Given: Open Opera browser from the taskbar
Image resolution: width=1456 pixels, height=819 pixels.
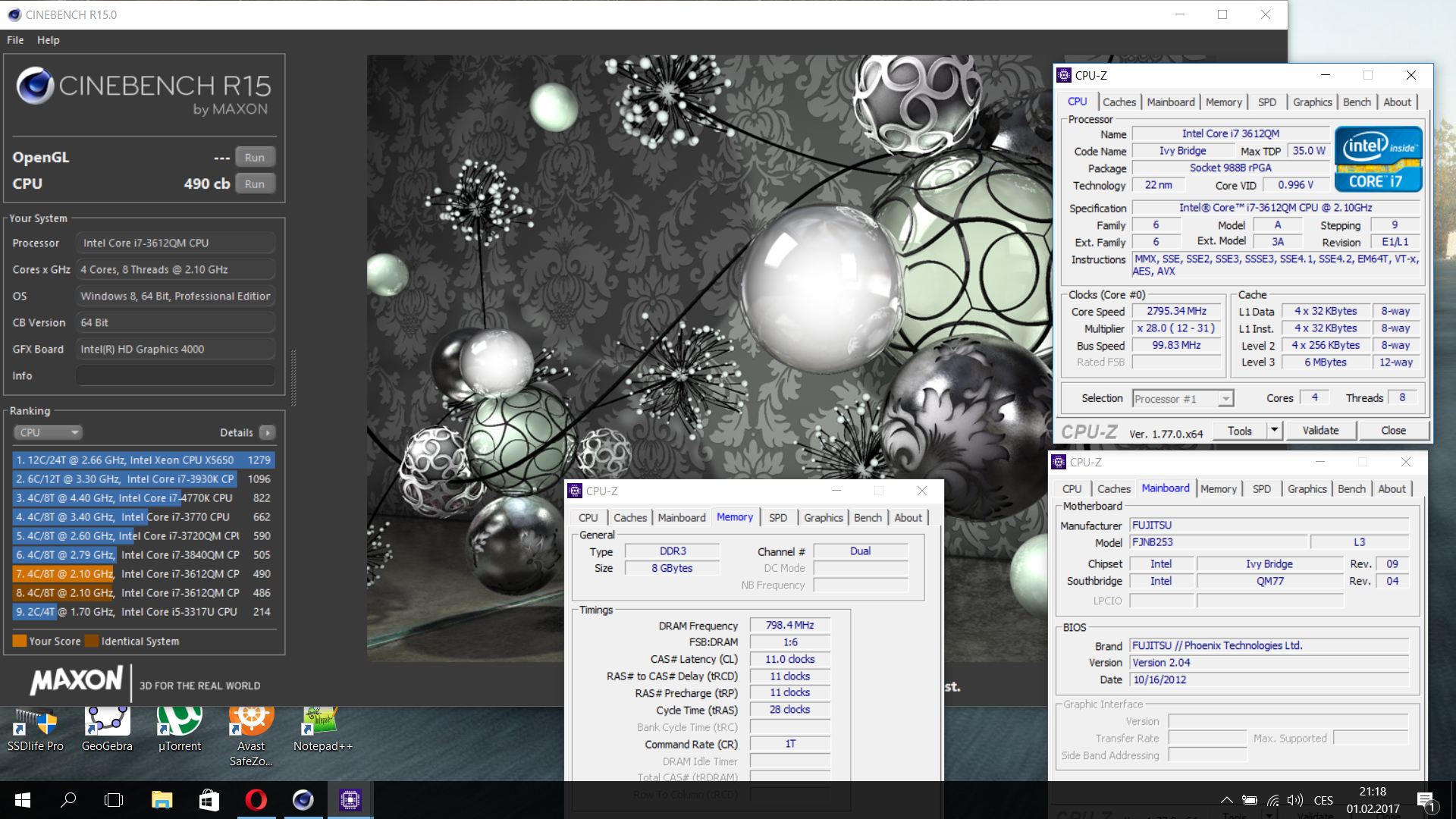Looking at the screenshot, I should [256, 800].
